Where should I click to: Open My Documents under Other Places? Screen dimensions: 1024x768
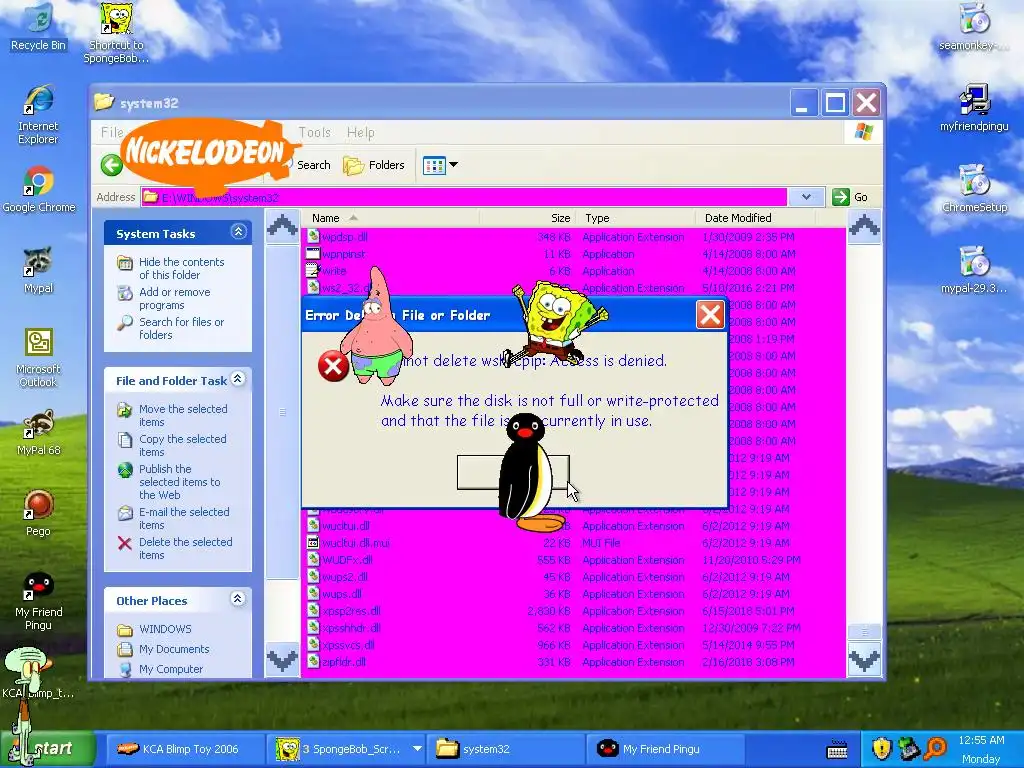pyautogui.click(x=174, y=649)
